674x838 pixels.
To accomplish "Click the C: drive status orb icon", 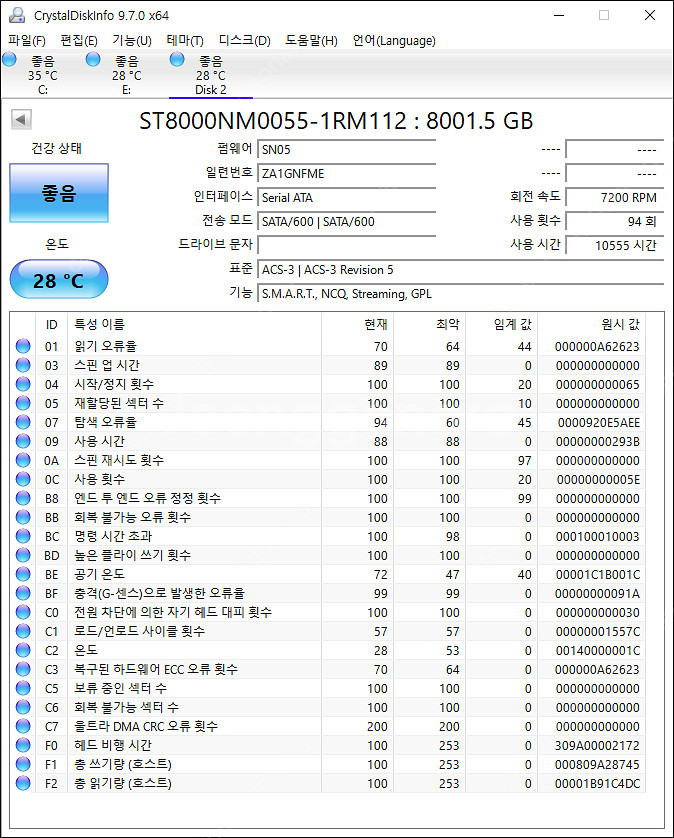I will (x=10, y=60).
